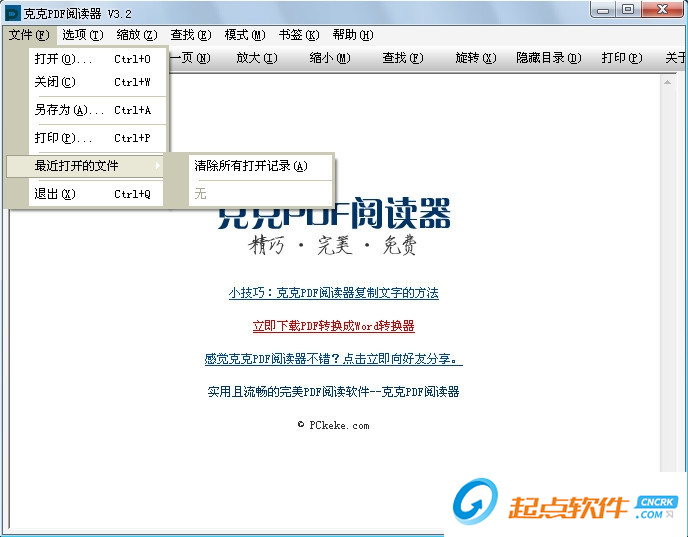The height and width of the screenshot is (537, 688).
Task: Click the 隐藏目录(D) toolbar button
Action: tap(548, 58)
